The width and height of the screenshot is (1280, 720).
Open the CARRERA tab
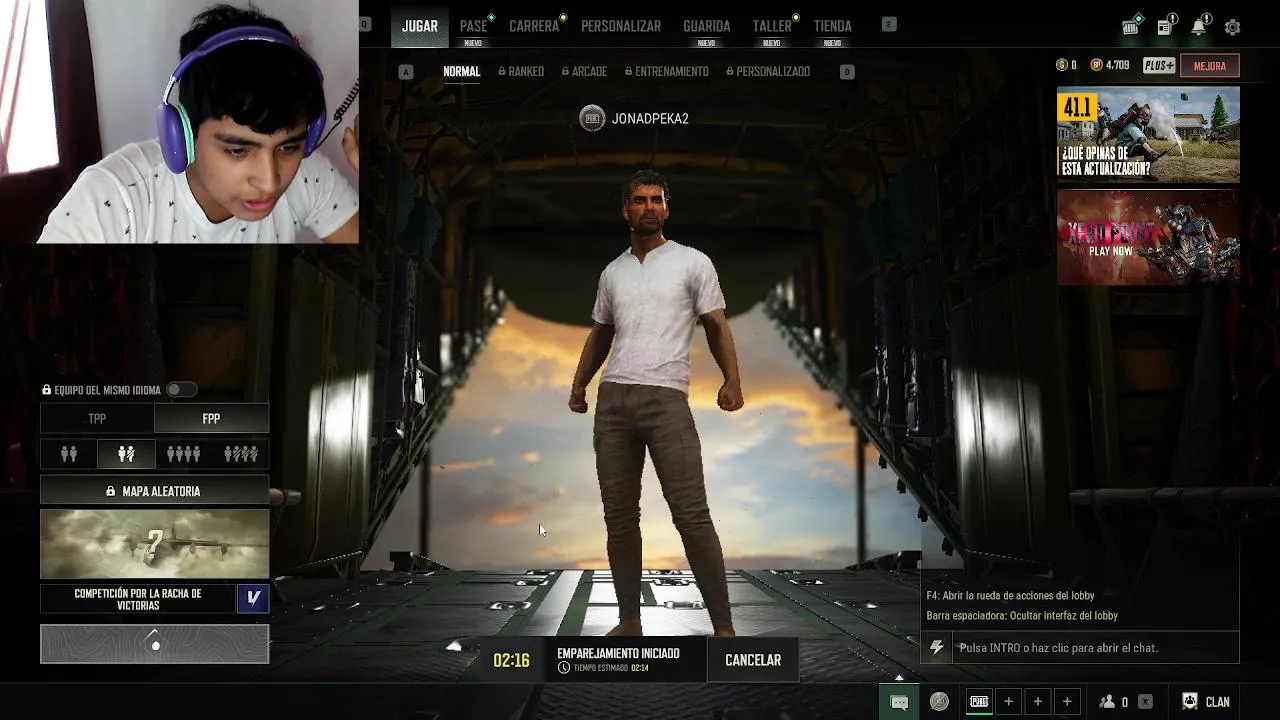(534, 26)
